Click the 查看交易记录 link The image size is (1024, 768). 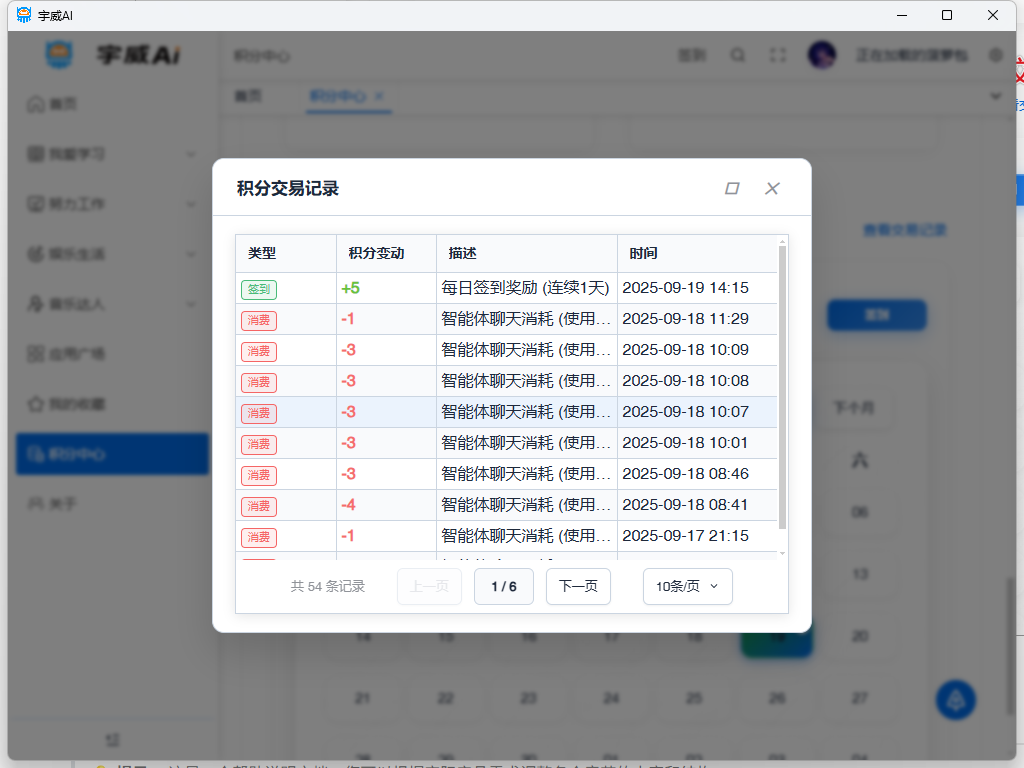[904, 230]
